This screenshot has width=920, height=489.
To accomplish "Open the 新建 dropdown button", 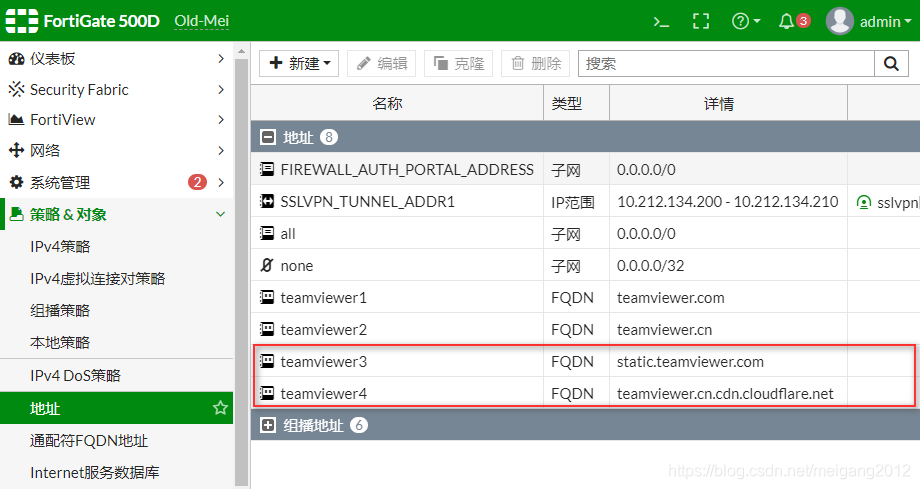I will [299, 63].
